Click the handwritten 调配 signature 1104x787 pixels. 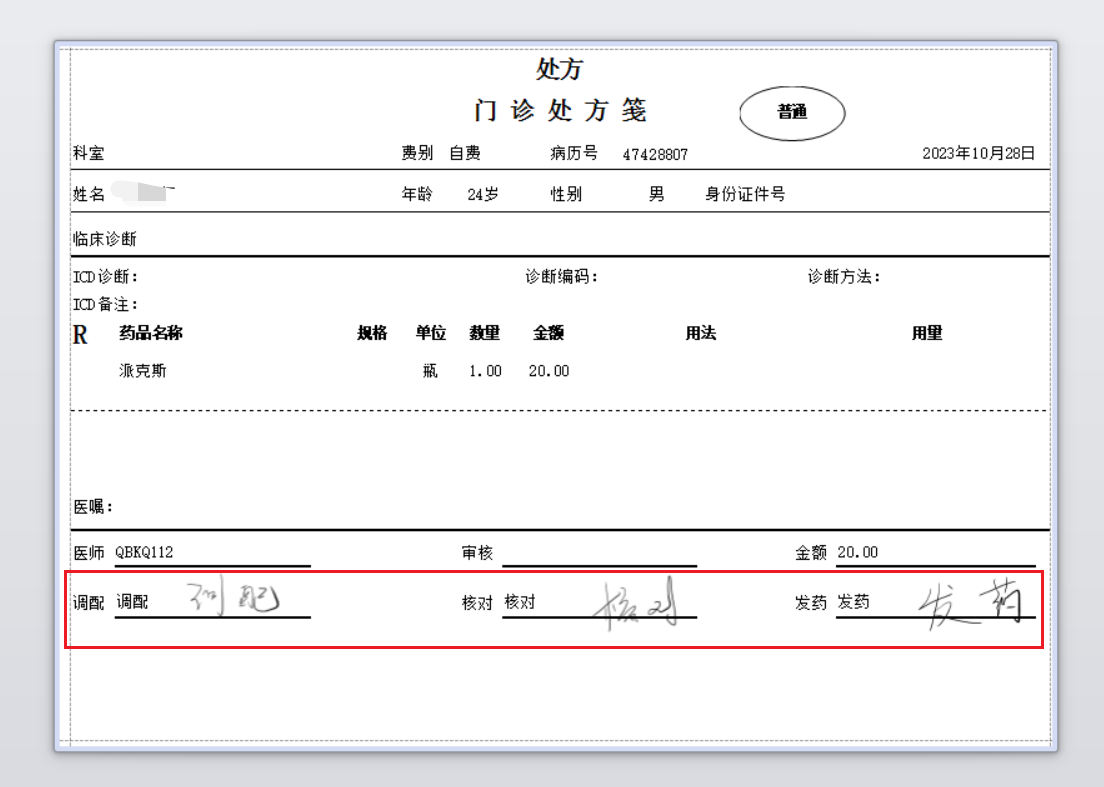click(x=234, y=598)
